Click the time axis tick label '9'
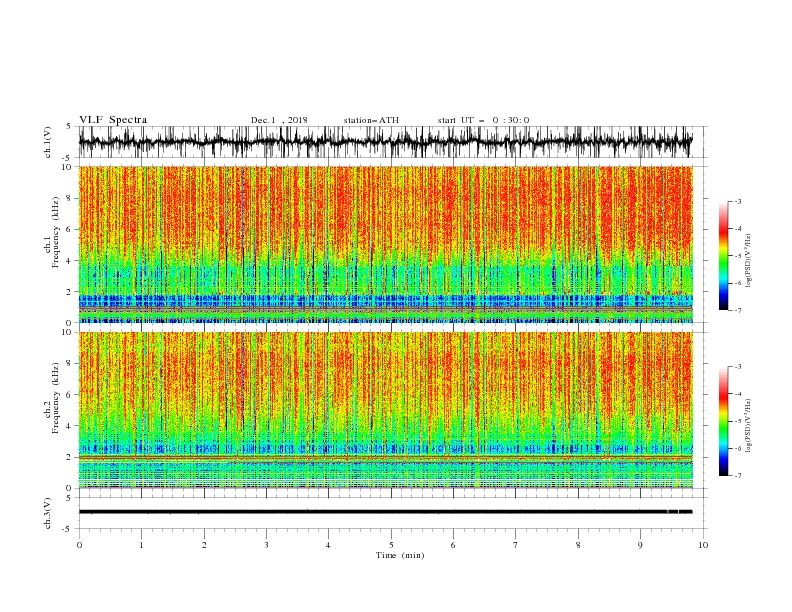Screen dimensions: 792x612 (640, 545)
